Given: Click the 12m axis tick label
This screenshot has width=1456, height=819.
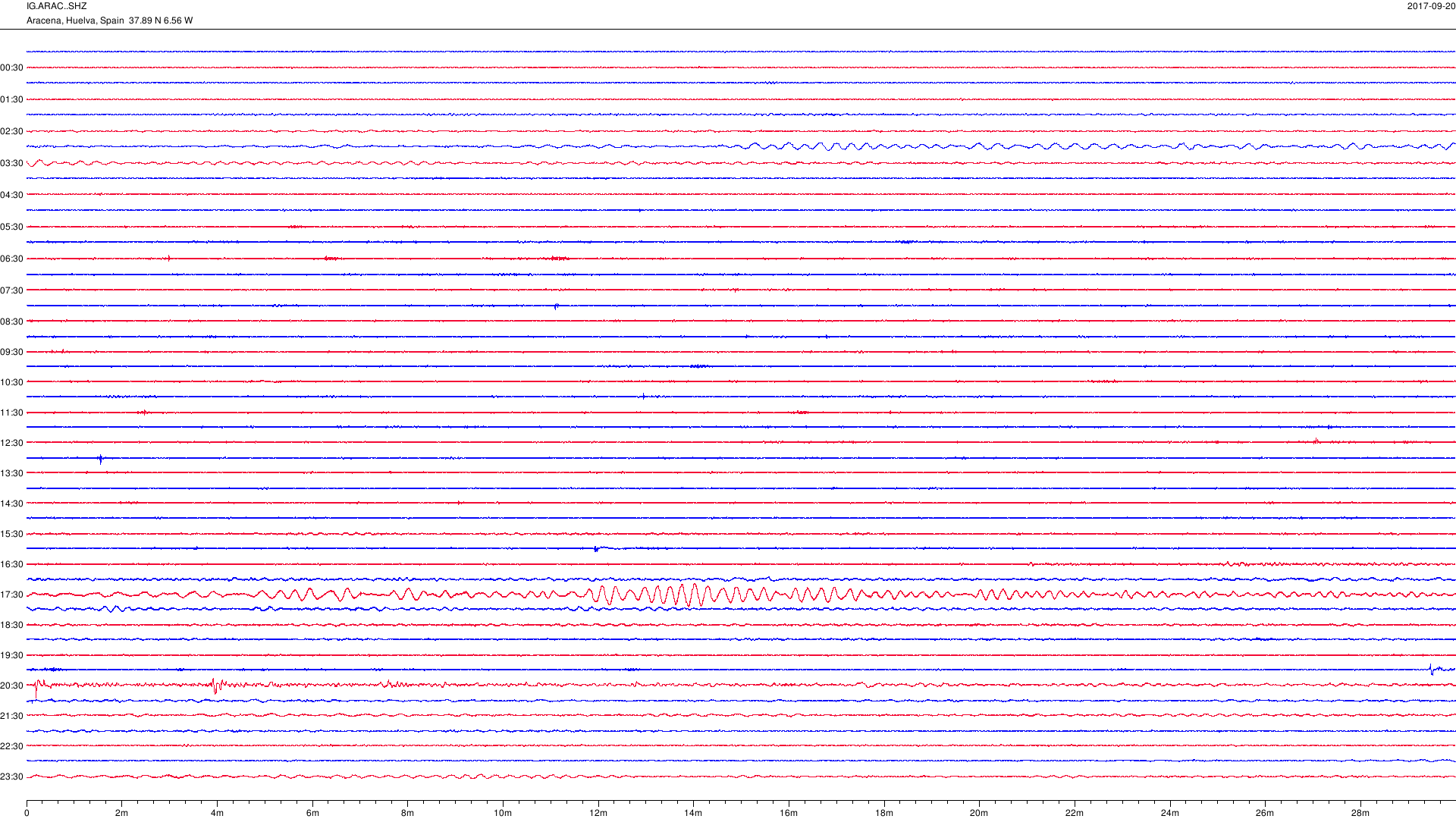Looking at the screenshot, I should [598, 813].
